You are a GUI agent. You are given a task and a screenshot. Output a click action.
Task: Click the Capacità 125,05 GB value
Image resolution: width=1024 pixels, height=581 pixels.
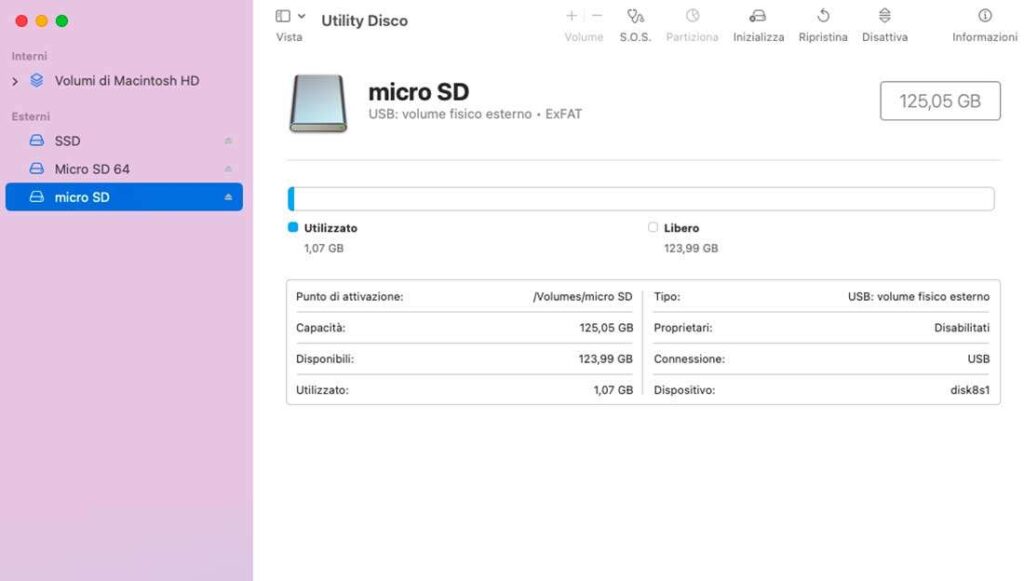pyautogui.click(x=606, y=328)
